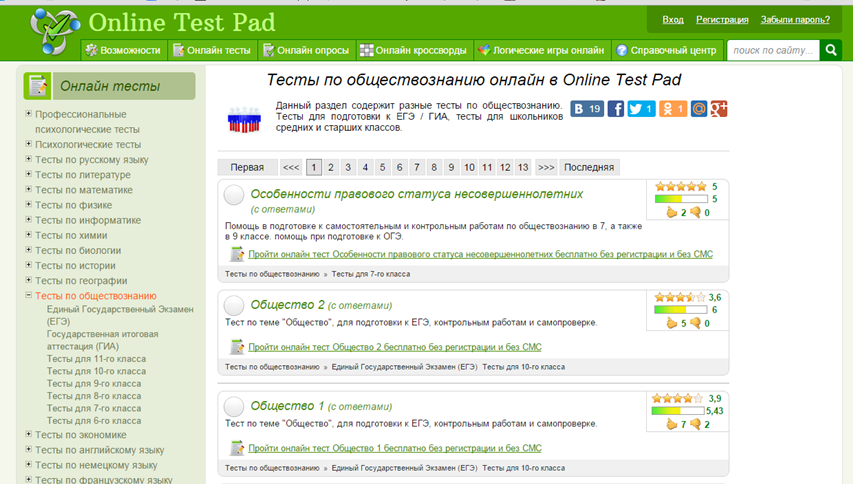Select round marker of Общество 2 test
This screenshot has width=853, height=484.
234,305
